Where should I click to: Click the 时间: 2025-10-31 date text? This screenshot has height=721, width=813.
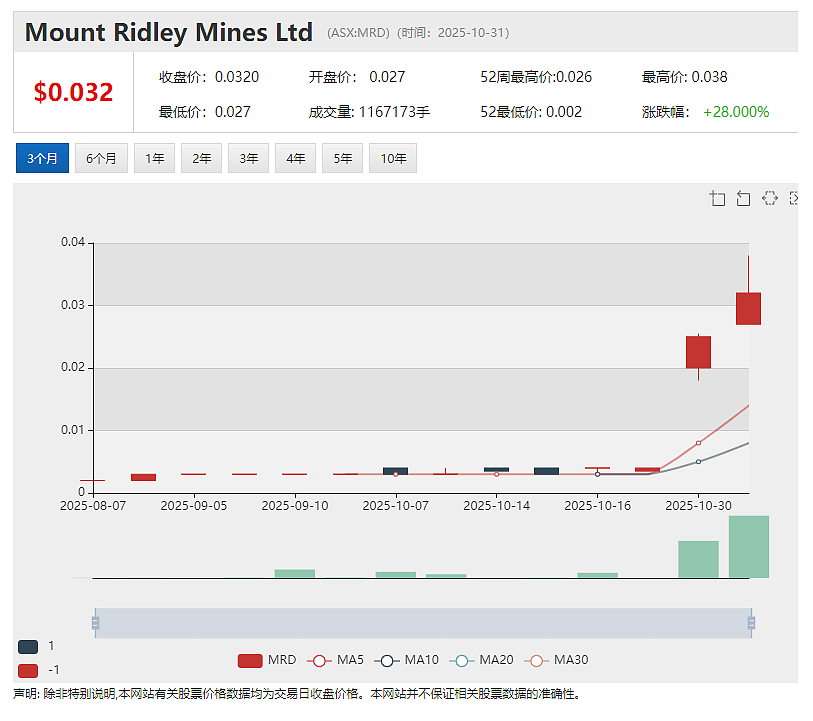tap(453, 33)
